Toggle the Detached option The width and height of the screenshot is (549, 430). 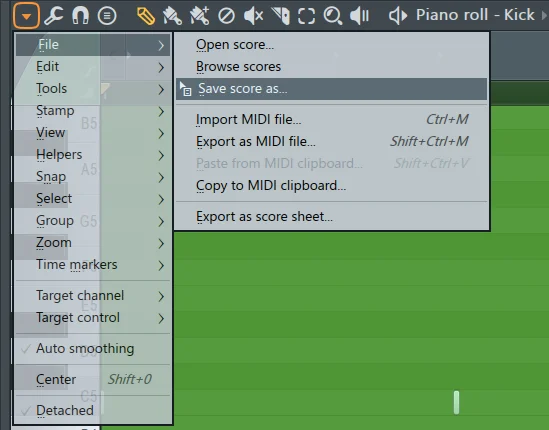93,410
